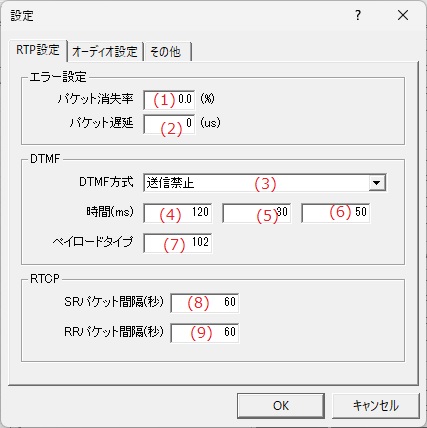This screenshot has width=427, height=428.
Task: Click the help question mark icon
Action: pyautogui.click(x=358, y=15)
